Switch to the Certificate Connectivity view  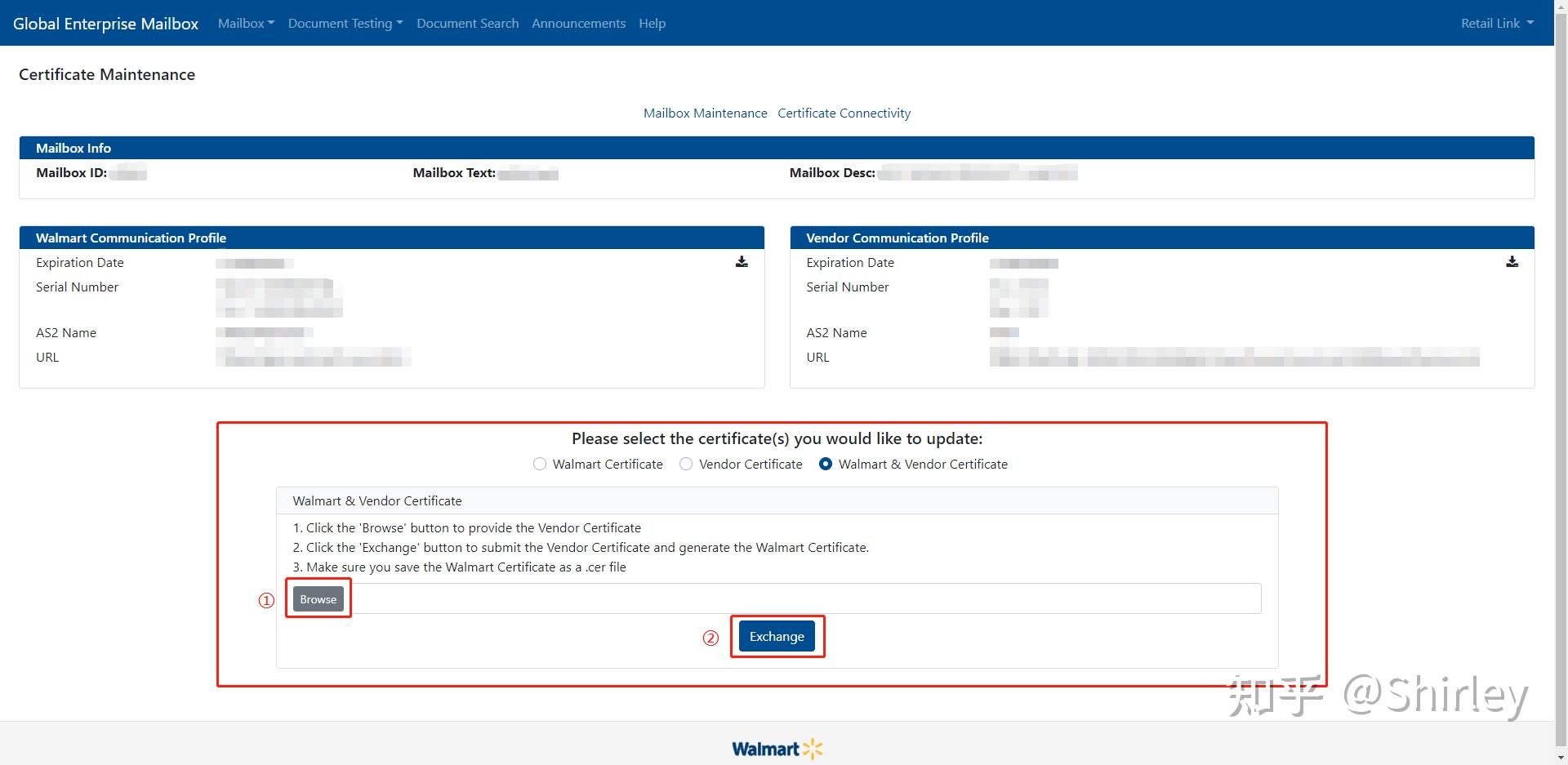click(844, 113)
